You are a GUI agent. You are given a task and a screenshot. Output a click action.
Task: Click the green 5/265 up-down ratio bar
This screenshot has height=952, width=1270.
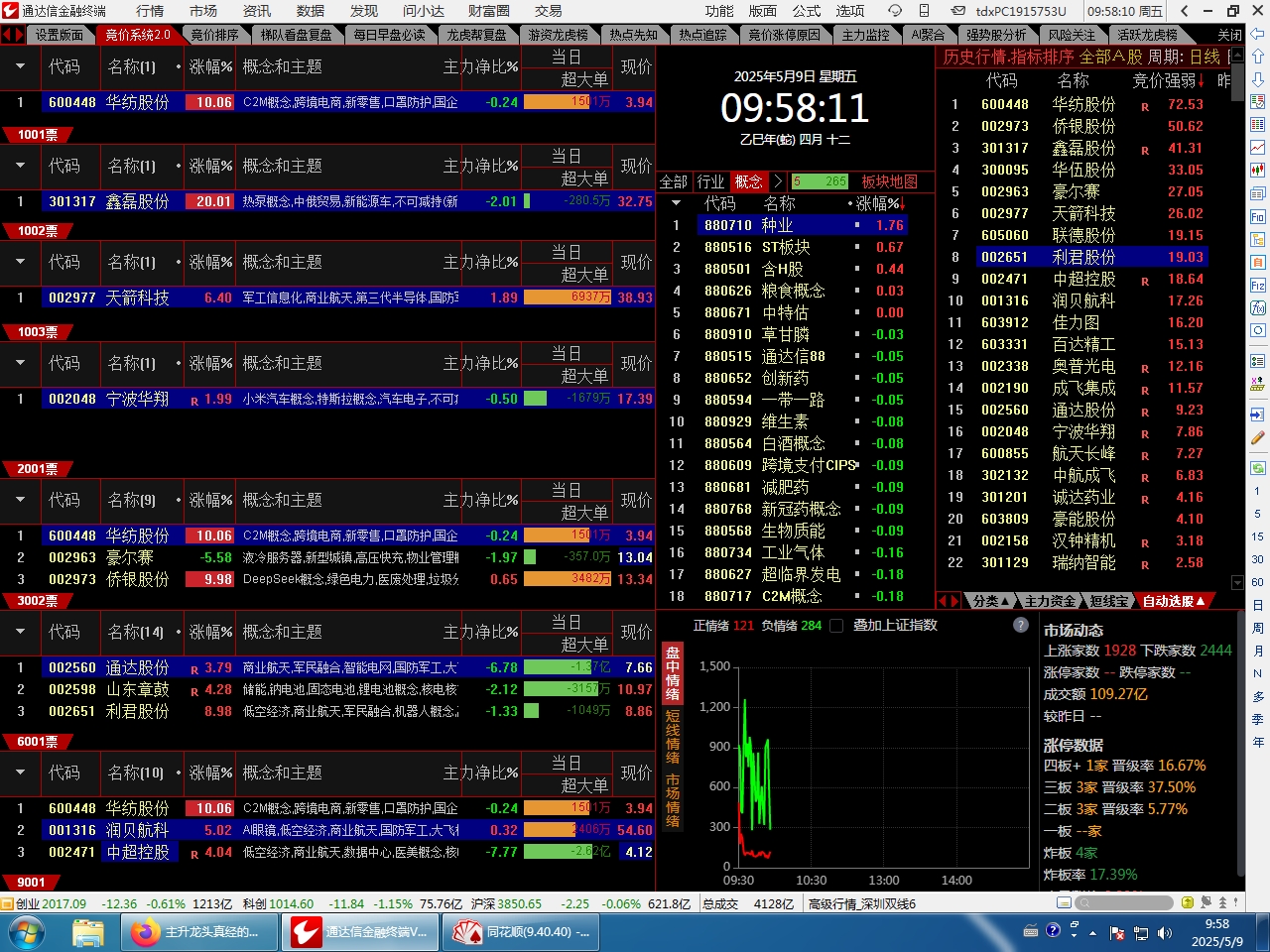coord(820,181)
